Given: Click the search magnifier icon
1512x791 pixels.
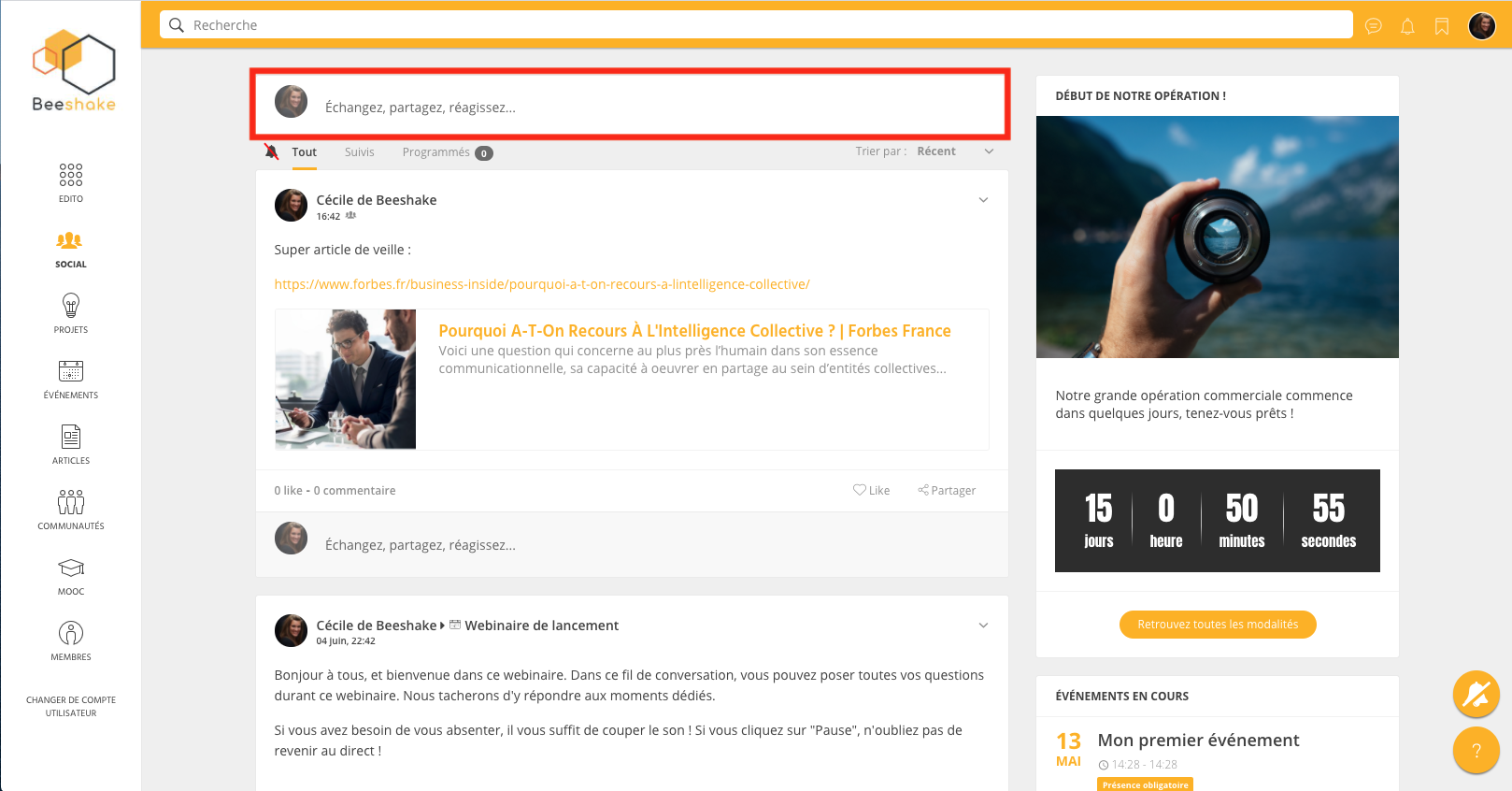Looking at the screenshot, I should pos(176,25).
